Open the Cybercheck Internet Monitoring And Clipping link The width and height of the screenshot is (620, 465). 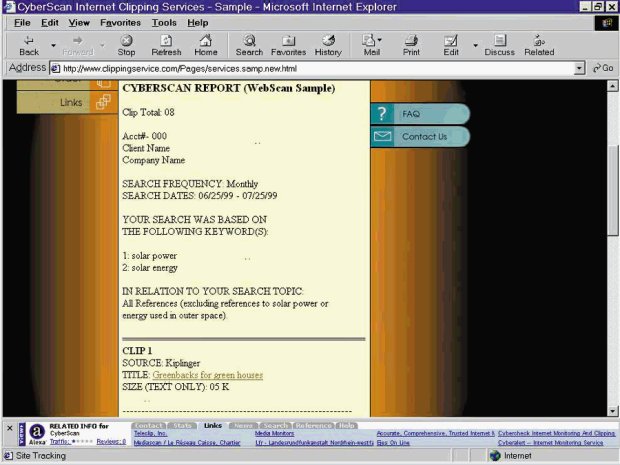pos(556,433)
